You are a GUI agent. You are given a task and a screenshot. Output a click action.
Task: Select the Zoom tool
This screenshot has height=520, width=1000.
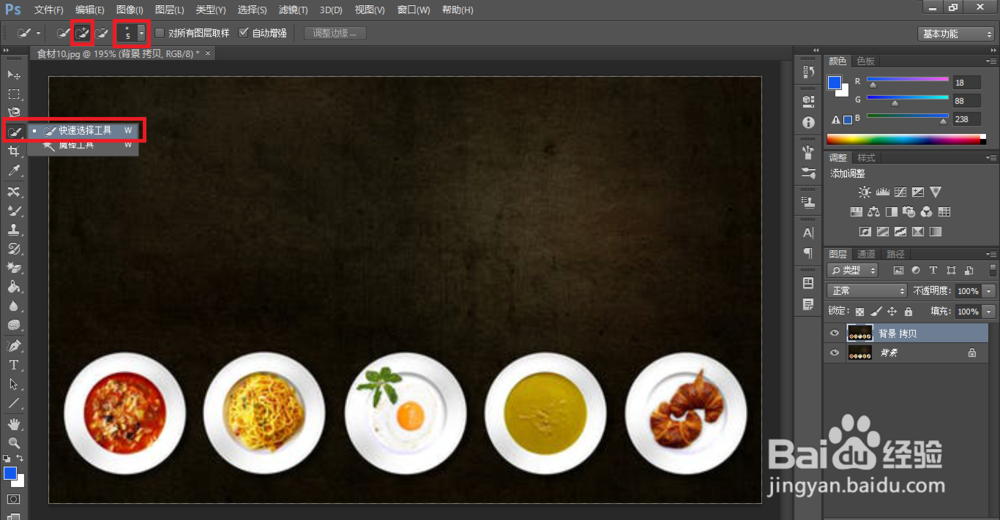tap(13, 443)
